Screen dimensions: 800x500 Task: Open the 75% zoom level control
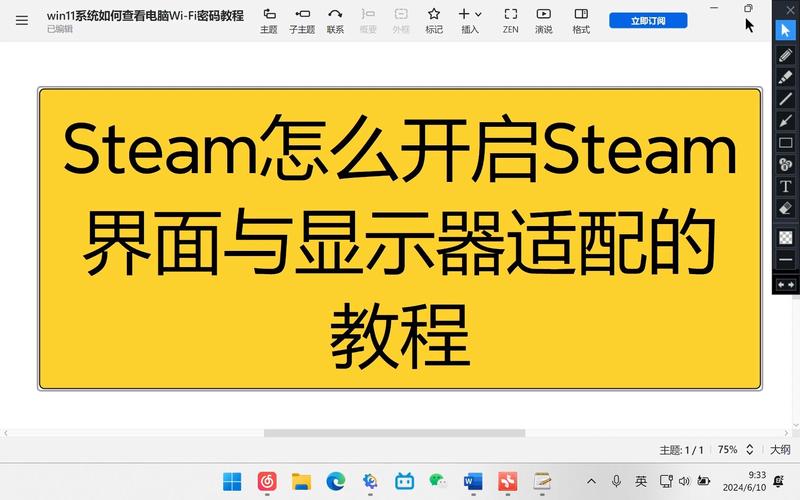pyautogui.click(x=727, y=449)
